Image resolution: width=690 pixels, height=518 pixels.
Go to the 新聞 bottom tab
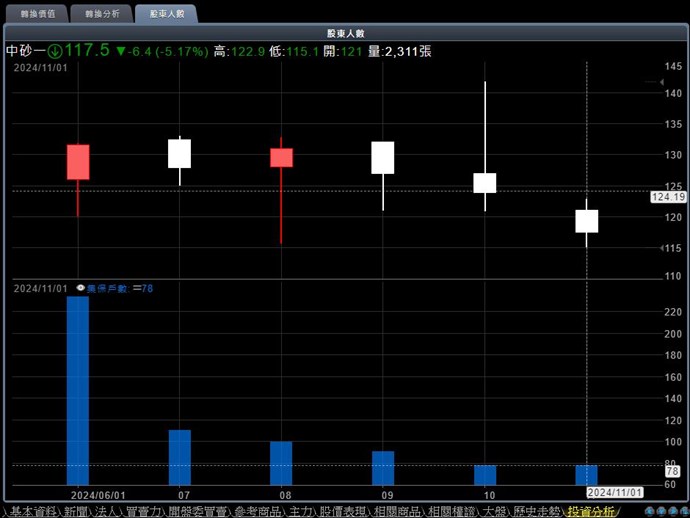(x=76, y=511)
